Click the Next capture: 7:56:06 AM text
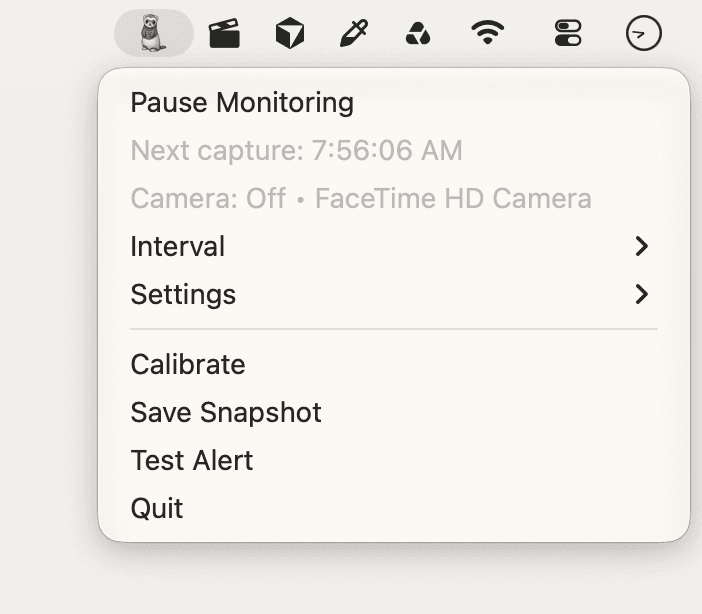This screenshot has width=702, height=614. [x=296, y=150]
